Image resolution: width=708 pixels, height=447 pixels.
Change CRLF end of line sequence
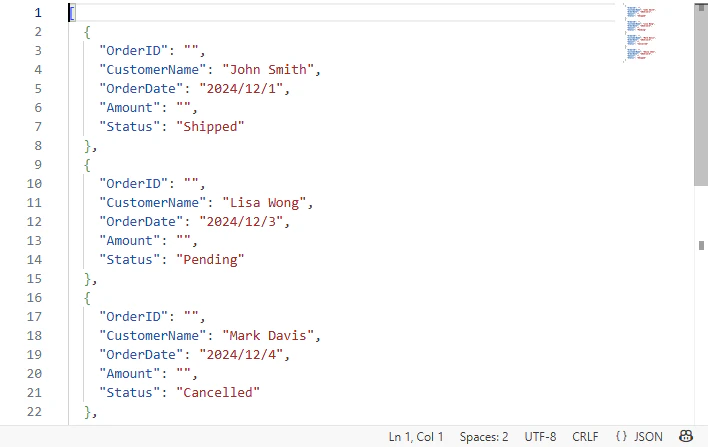pyautogui.click(x=585, y=437)
